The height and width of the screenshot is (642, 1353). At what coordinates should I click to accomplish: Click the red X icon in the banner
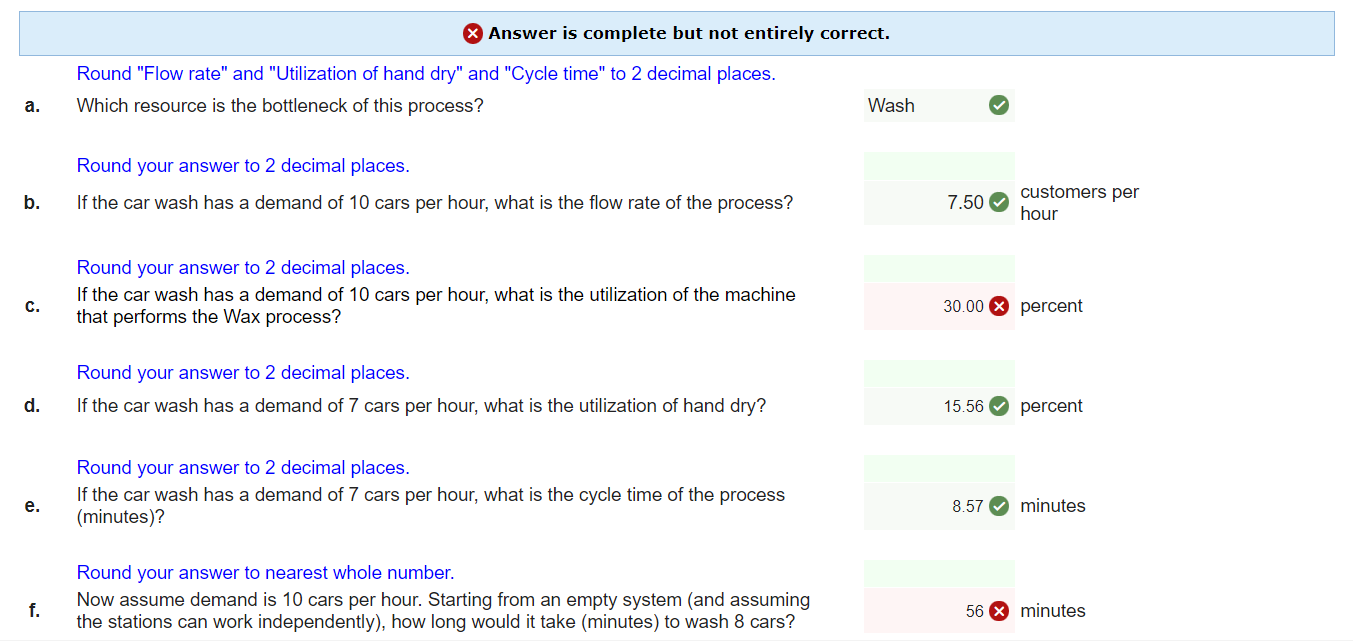(472, 33)
